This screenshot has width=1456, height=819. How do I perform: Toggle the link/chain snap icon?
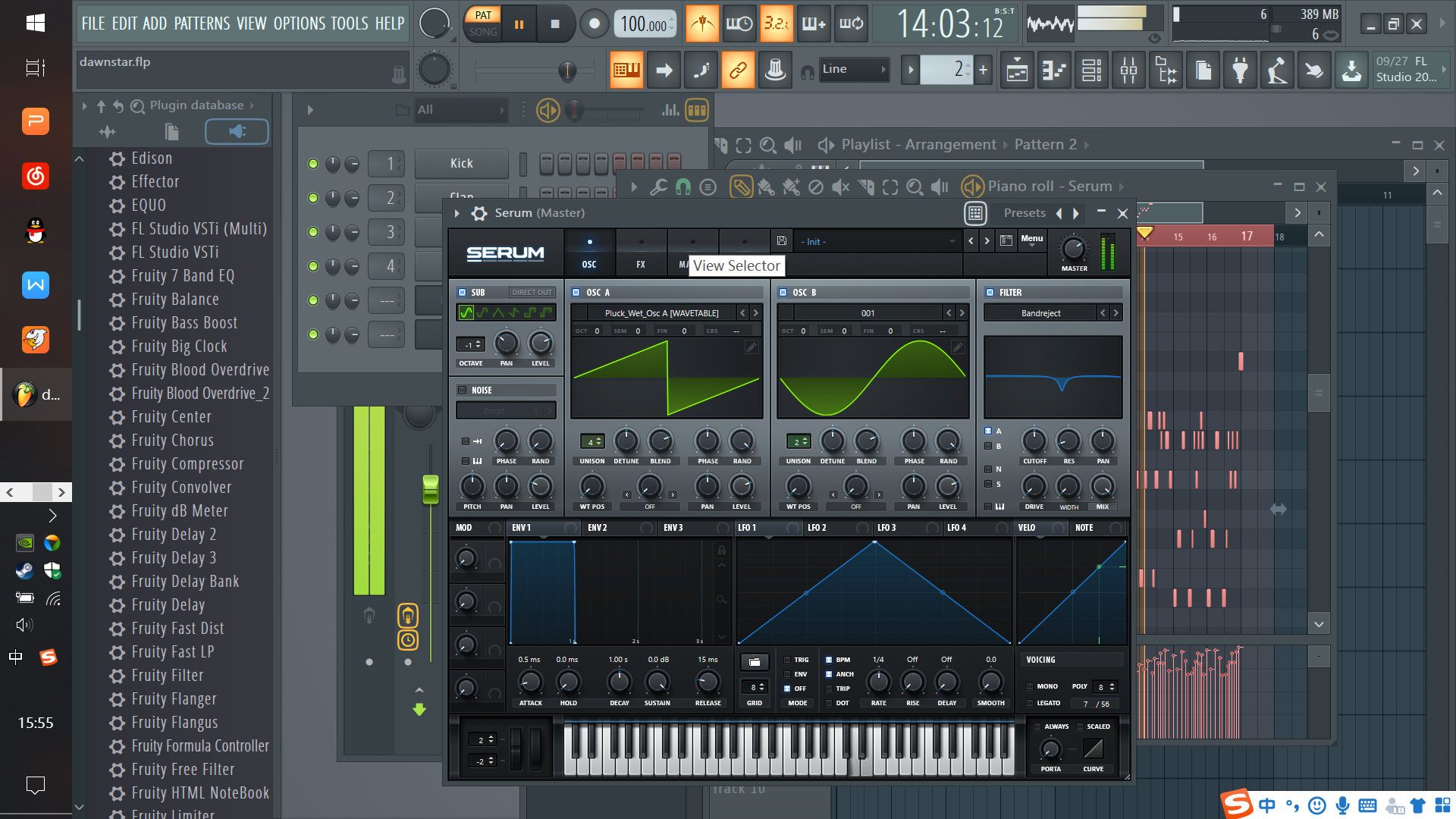pyautogui.click(x=738, y=71)
